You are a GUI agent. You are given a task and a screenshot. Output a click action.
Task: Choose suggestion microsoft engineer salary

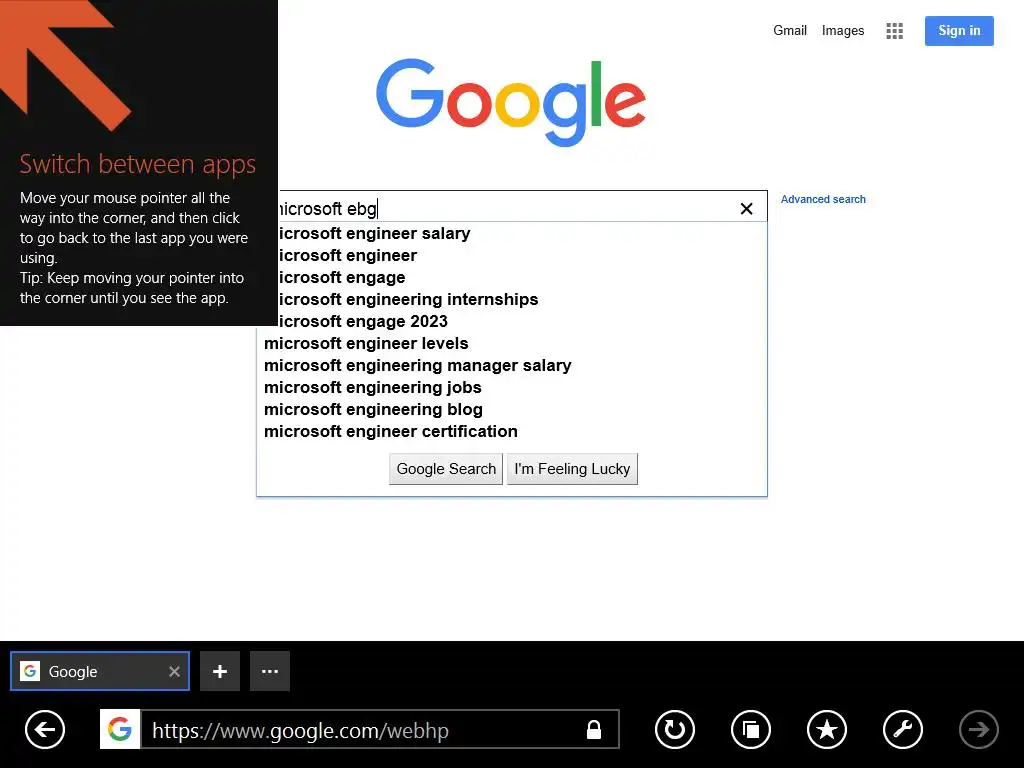point(373,233)
